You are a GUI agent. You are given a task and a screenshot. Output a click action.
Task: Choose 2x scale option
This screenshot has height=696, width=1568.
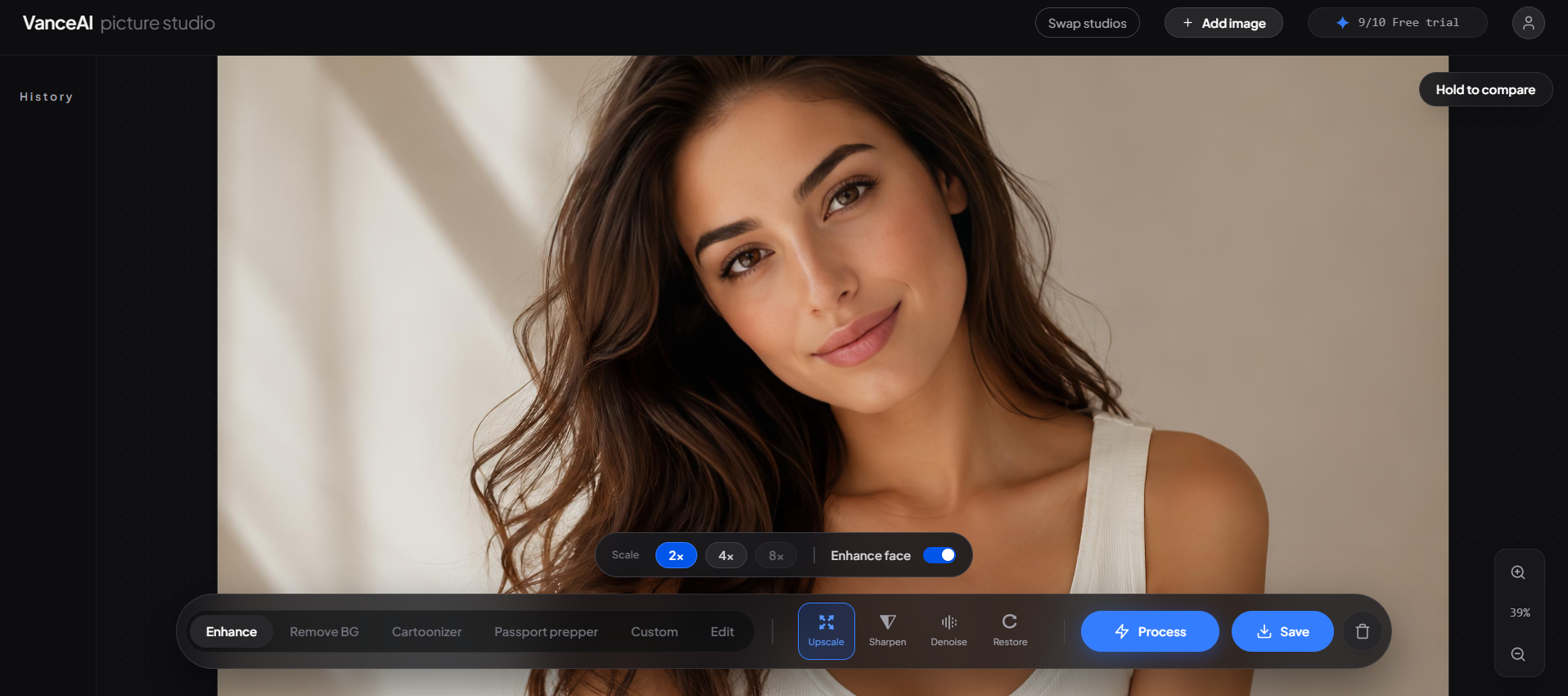pos(676,555)
